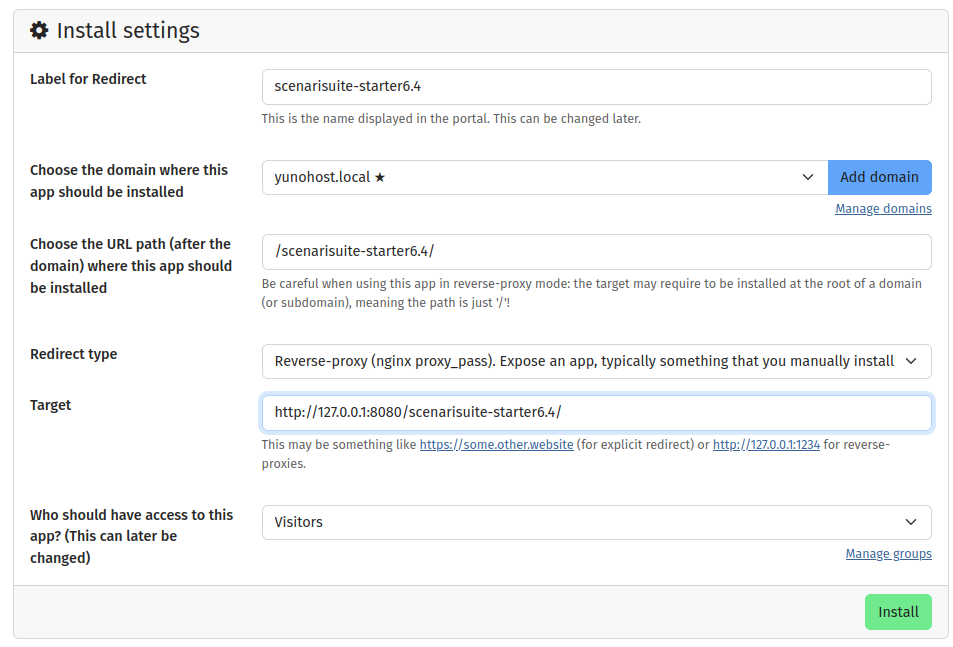Open the Manage groups link
This screenshot has width=953, height=647.
(x=888, y=554)
